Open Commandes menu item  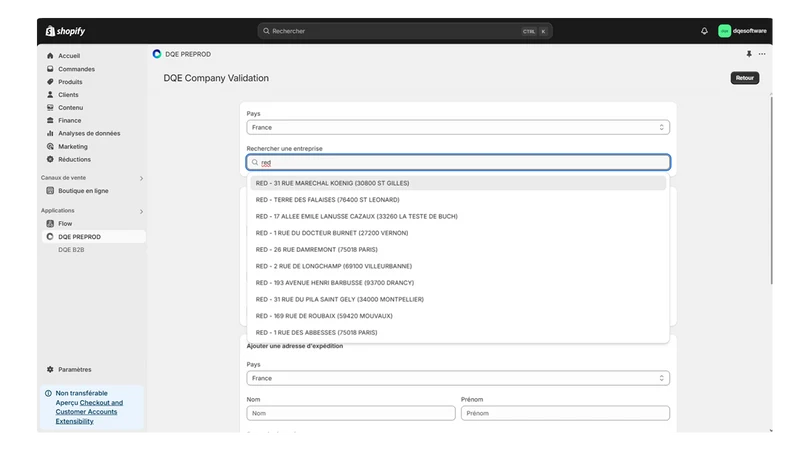coord(77,69)
